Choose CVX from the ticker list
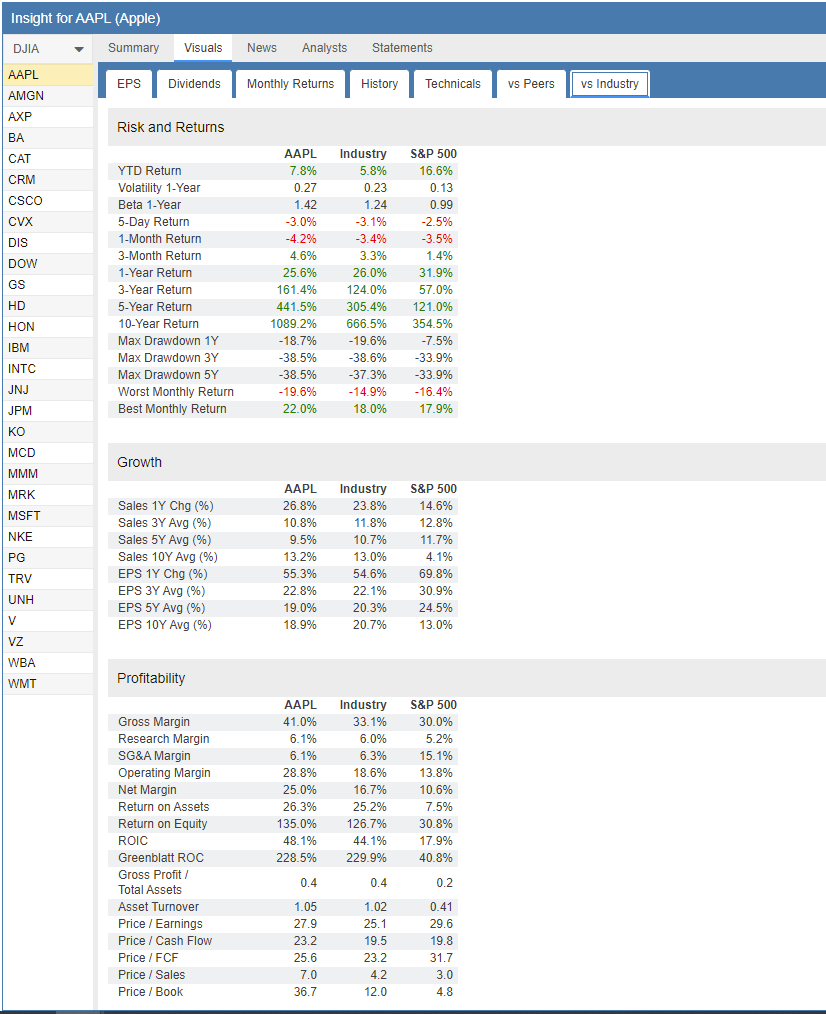This screenshot has width=826, height=1014. coord(48,222)
